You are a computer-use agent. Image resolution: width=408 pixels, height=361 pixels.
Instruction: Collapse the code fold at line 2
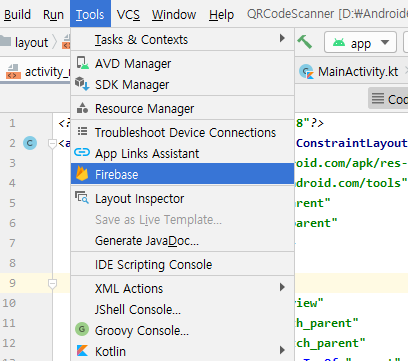(52, 144)
